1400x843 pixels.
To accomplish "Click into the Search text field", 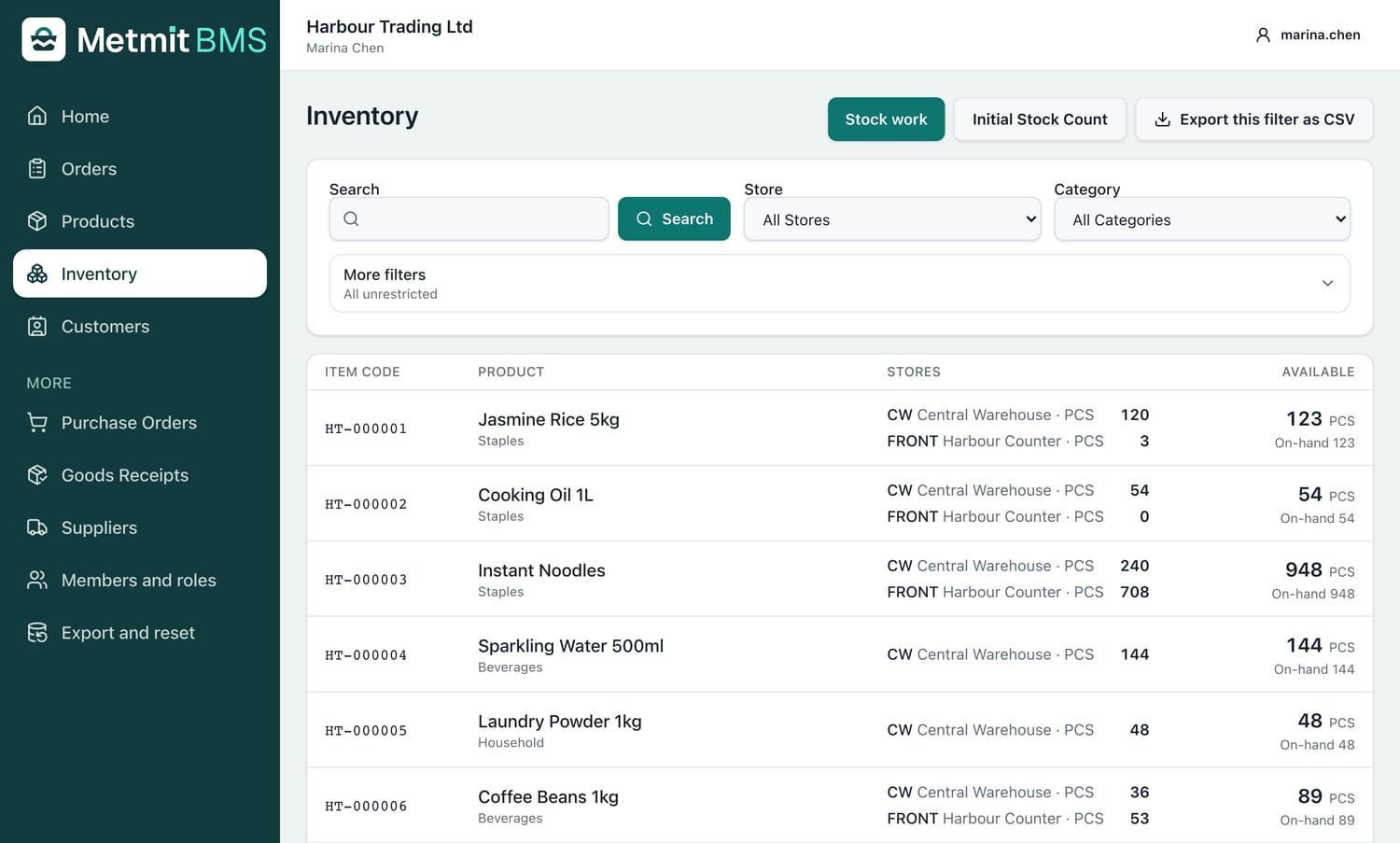I will coord(469,218).
